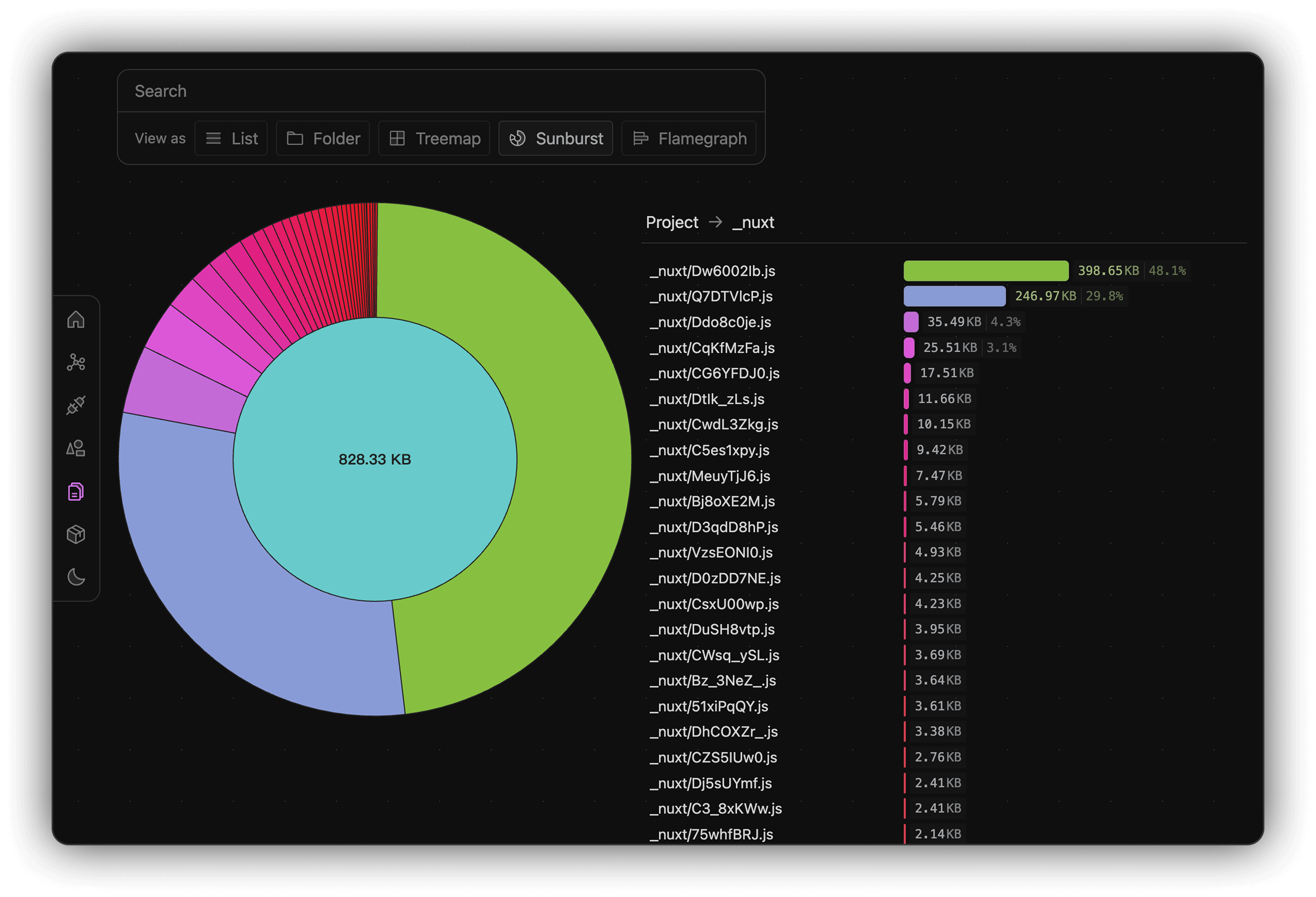
Task: Open the shapes icon in sidebar
Action: (76, 448)
